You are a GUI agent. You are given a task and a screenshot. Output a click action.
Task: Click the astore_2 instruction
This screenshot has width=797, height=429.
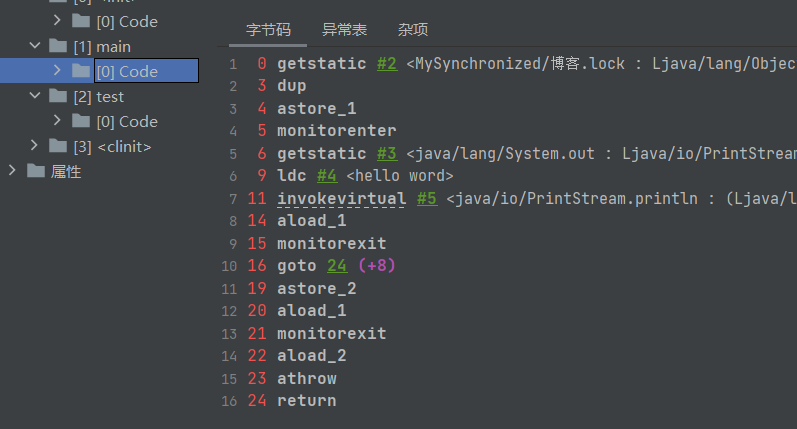(x=317, y=289)
